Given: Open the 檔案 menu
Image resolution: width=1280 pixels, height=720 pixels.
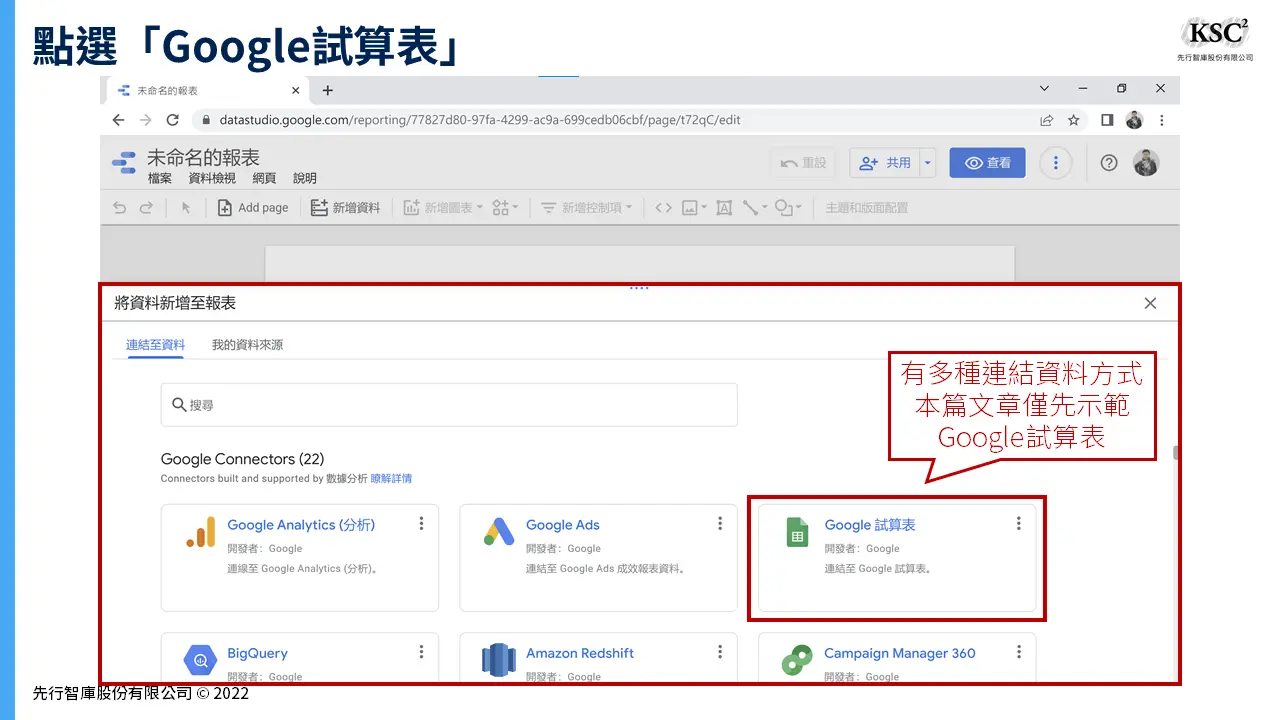Looking at the screenshot, I should pyautogui.click(x=160, y=178).
